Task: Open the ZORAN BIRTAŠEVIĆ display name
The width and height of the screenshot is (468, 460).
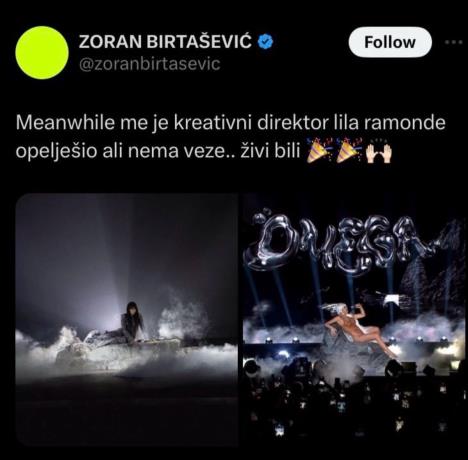Action: tap(165, 42)
